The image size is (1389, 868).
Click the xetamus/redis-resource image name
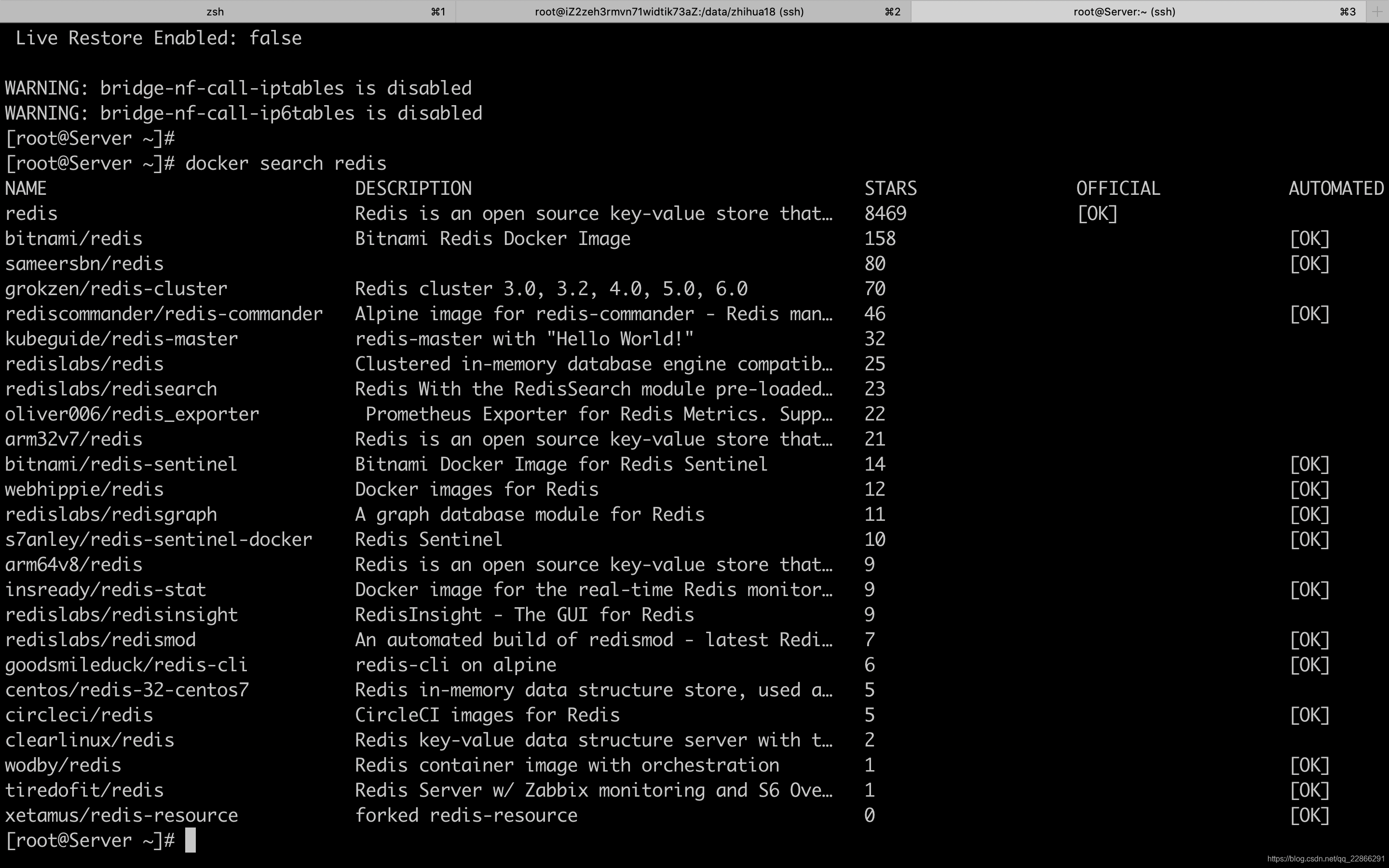pos(121,815)
